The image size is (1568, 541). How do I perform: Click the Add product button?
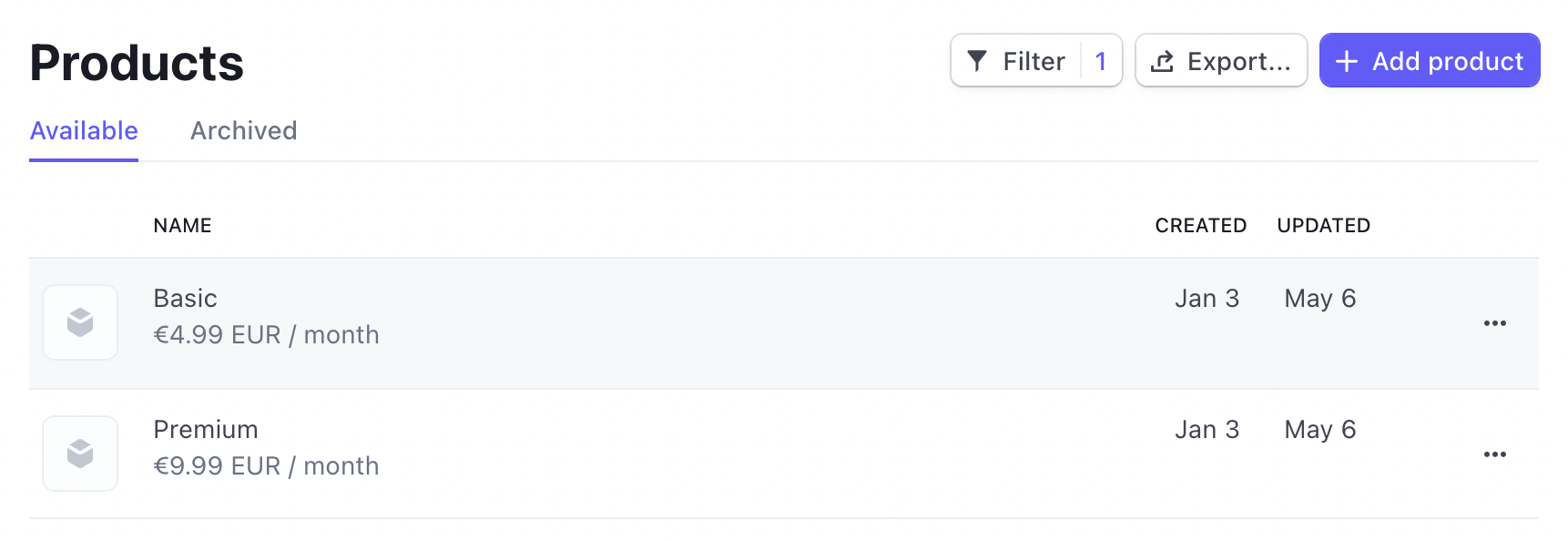pyautogui.click(x=1430, y=61)
